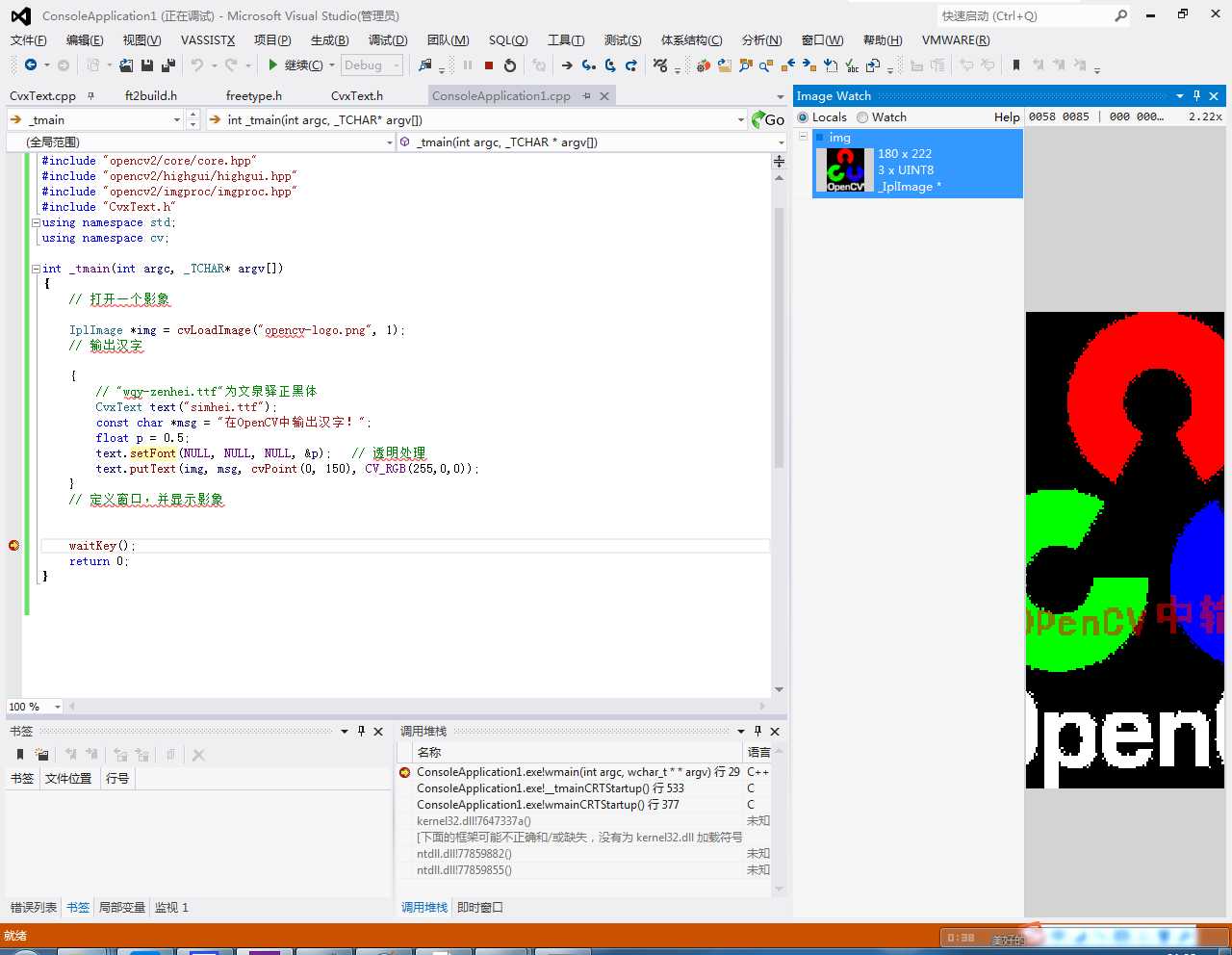Open the 文件(F) menu
This screenshot has height=955, width=1232.
(28, 39)
